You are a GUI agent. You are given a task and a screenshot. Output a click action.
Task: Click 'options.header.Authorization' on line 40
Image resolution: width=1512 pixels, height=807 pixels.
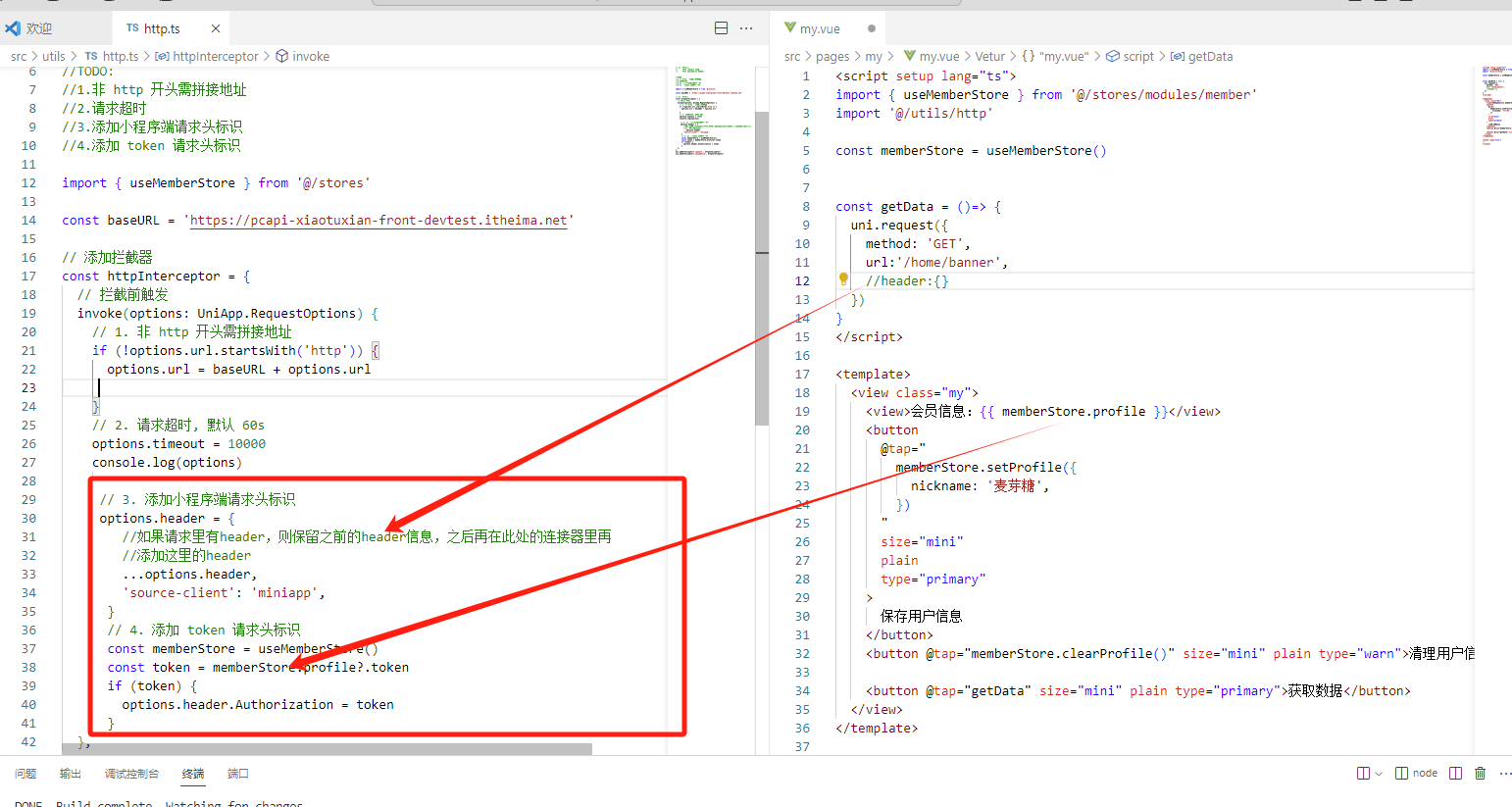tap(227, 704)
